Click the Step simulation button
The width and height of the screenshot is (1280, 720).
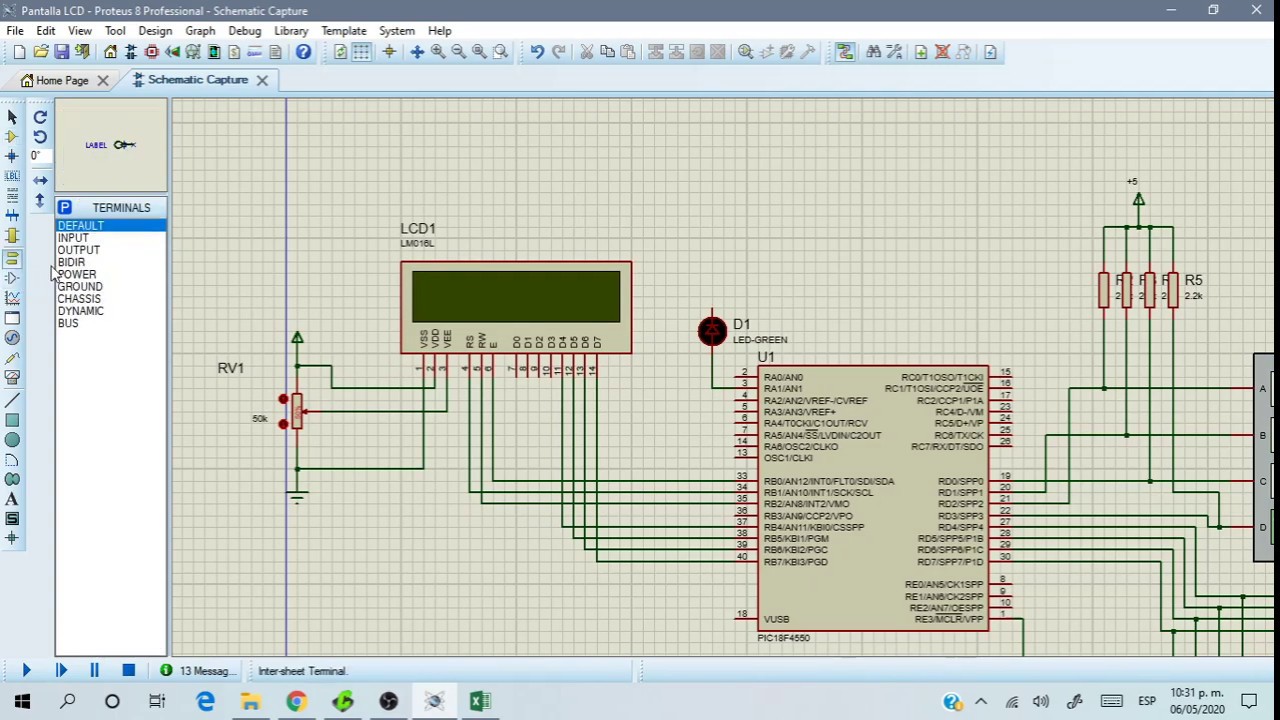[61, 671]
